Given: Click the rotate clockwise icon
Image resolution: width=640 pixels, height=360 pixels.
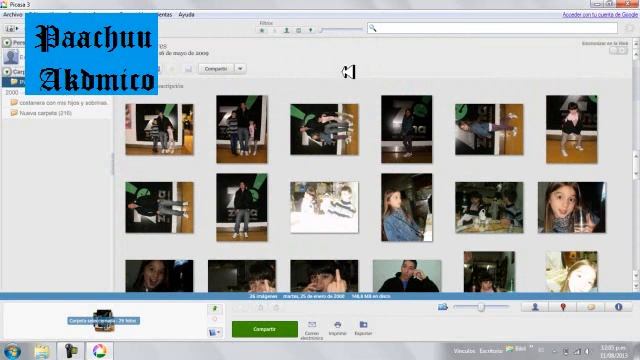Looking at the screenshot, I should [x=276, y=308].
